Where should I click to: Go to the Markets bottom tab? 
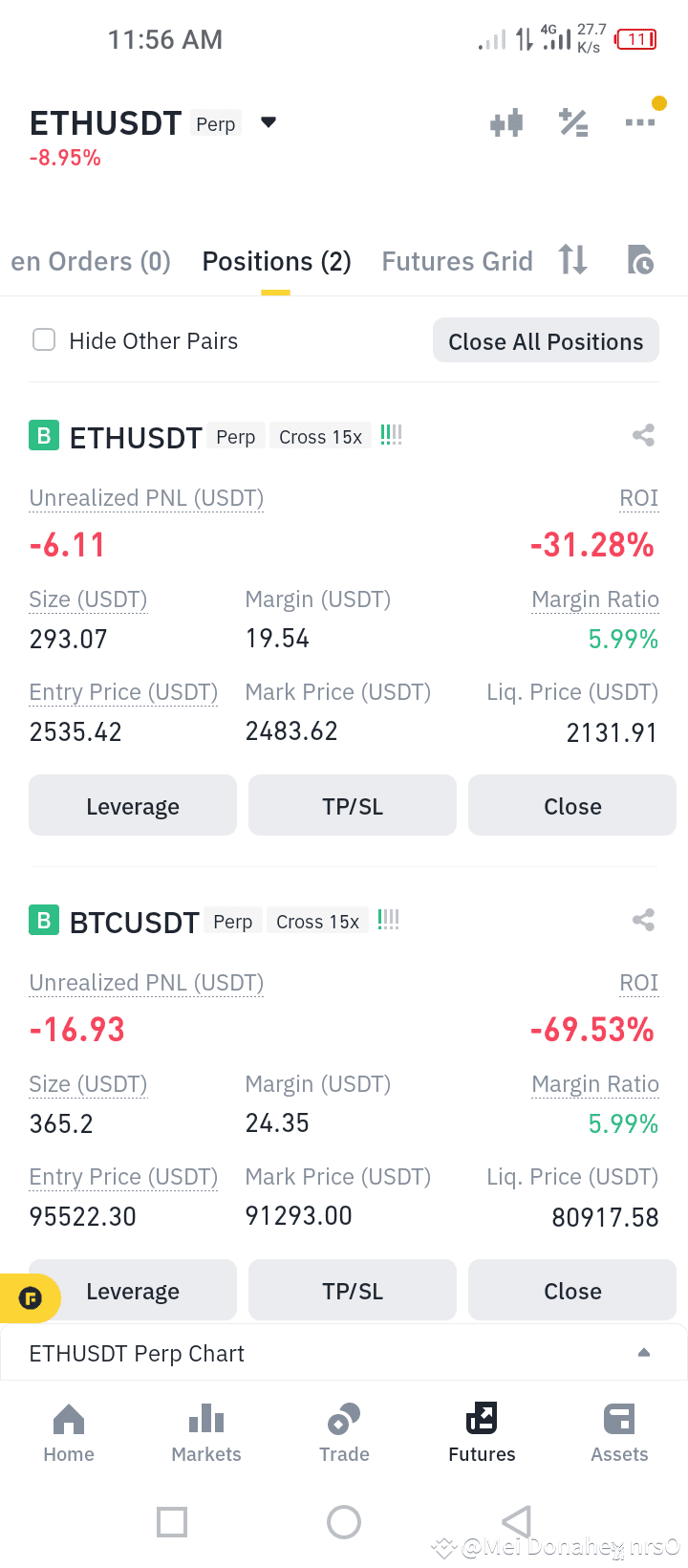pyautogui.click(x=206, y=1433)
